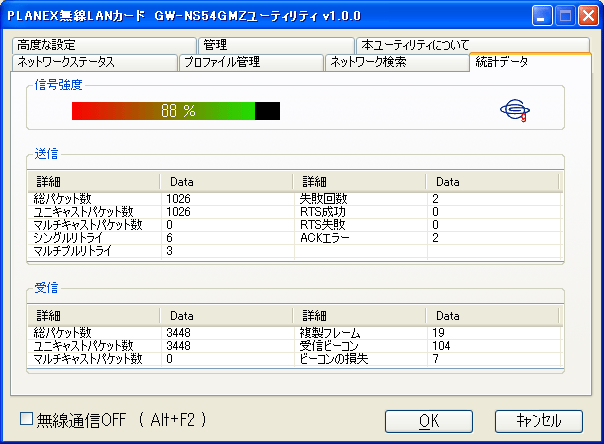The width and height of the screenshot is (604, 444).
Task: Click the Data header above 1026 in 送信 table
Action: click(226, 182)
